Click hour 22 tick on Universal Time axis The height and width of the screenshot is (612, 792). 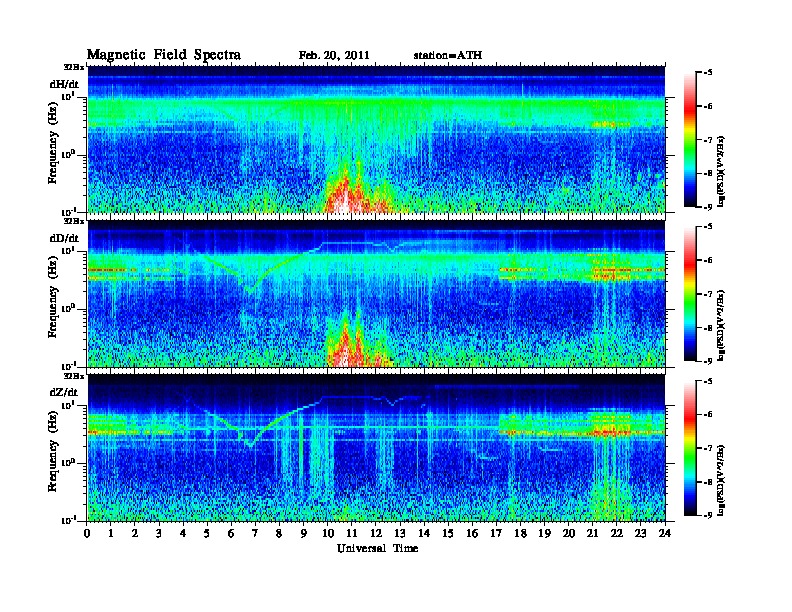617,533
